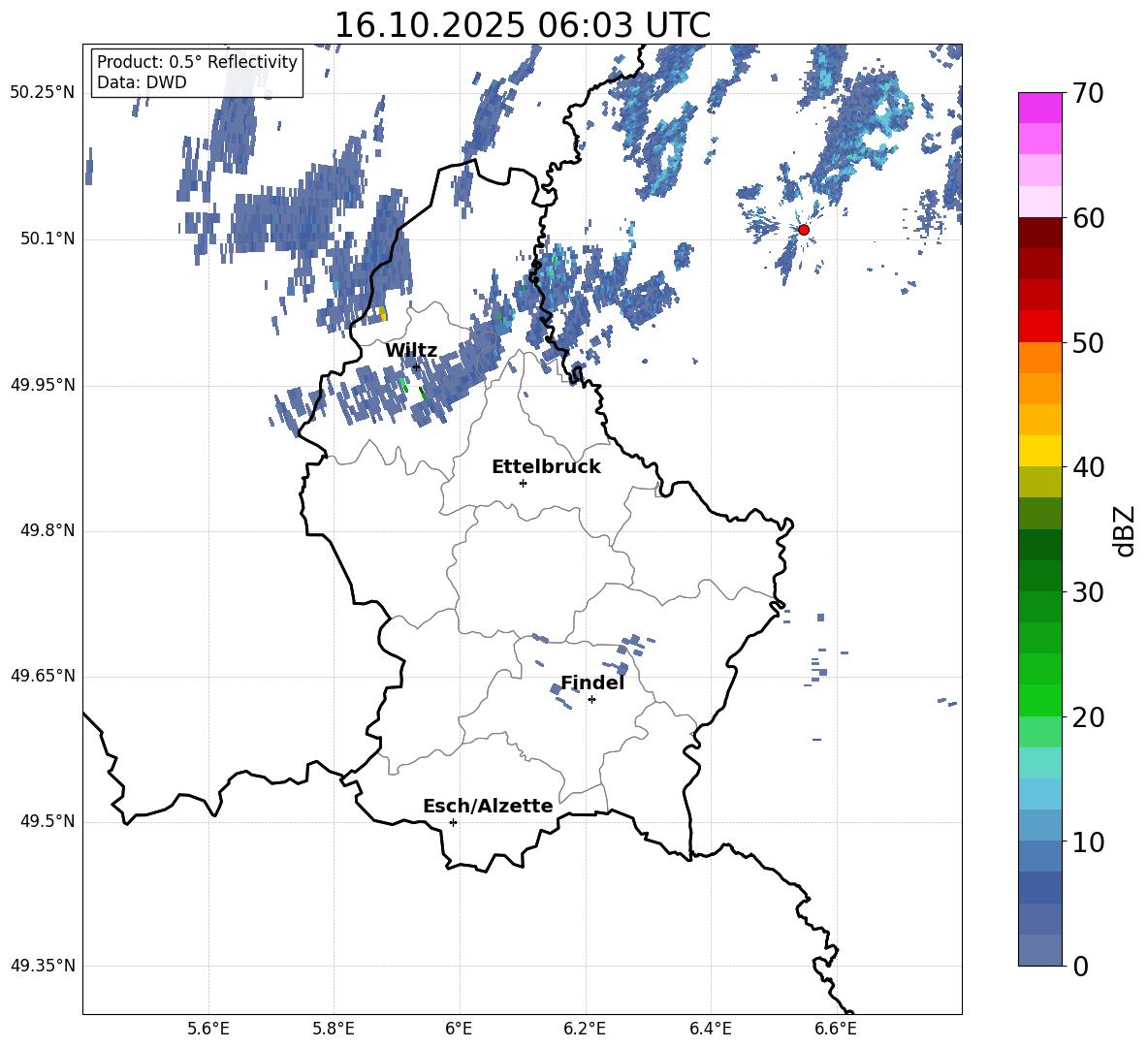Click the 40 label on colorbar
1148x1048 pixels.
coord(1087,467)
